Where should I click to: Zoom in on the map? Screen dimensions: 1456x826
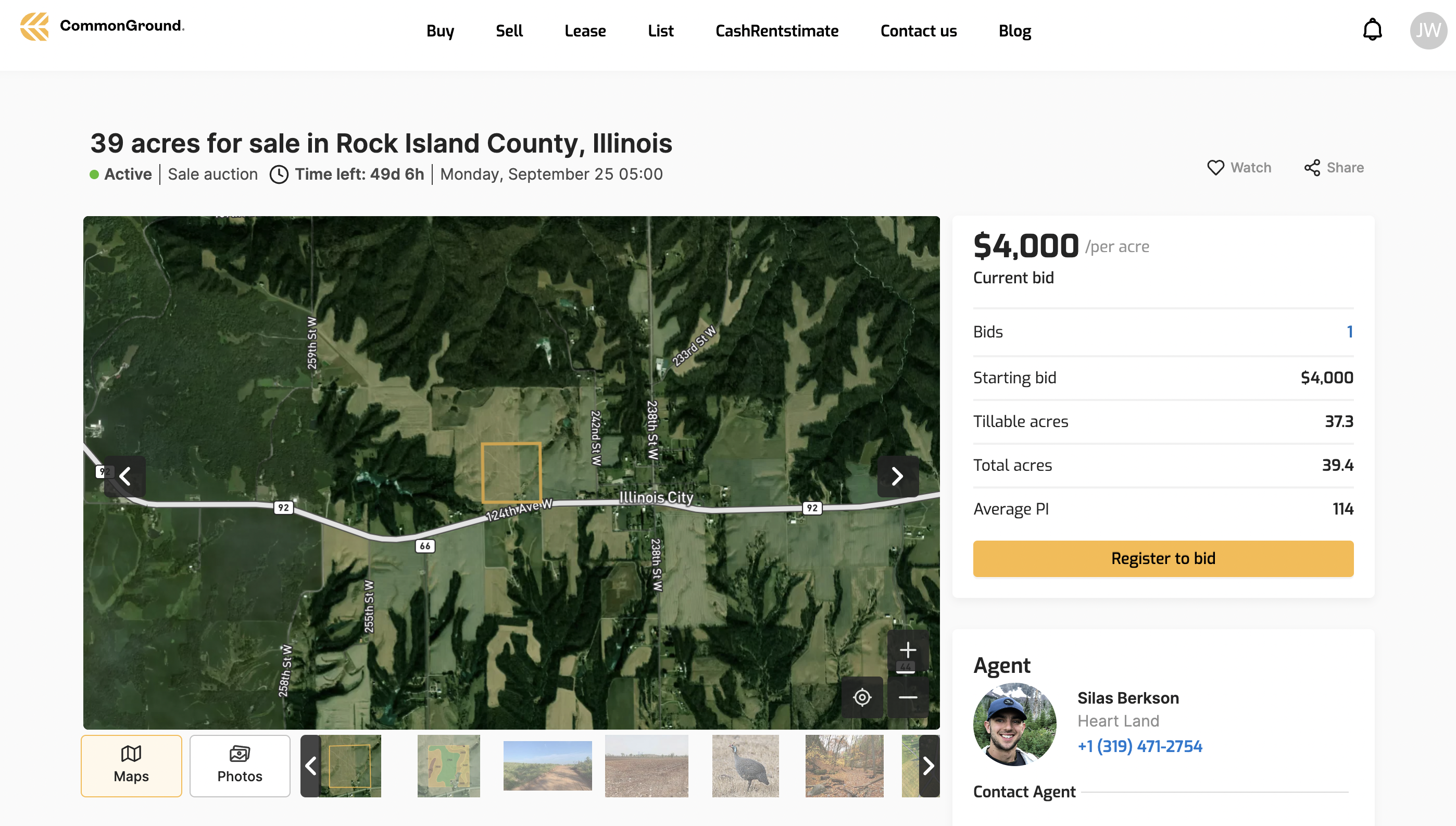908,650
